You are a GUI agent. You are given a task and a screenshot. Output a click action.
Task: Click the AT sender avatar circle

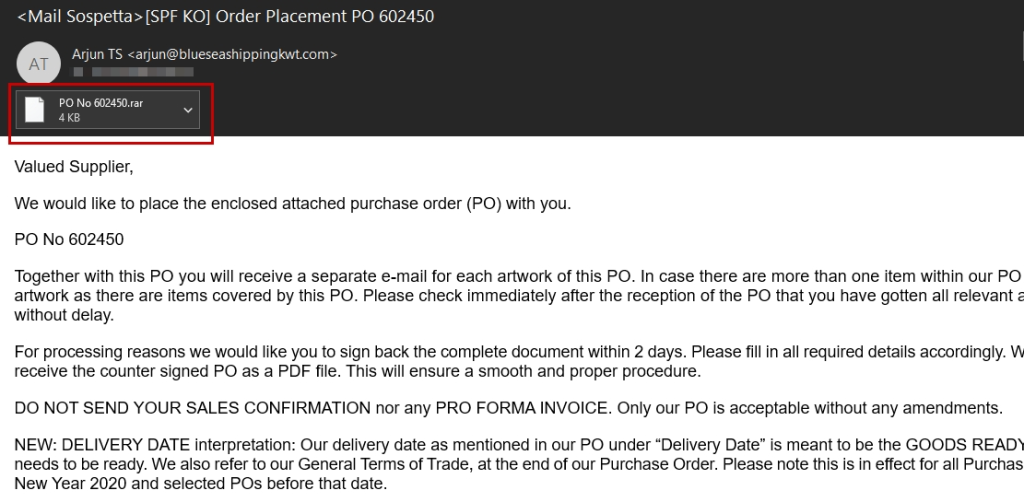[x=38, y=64]
